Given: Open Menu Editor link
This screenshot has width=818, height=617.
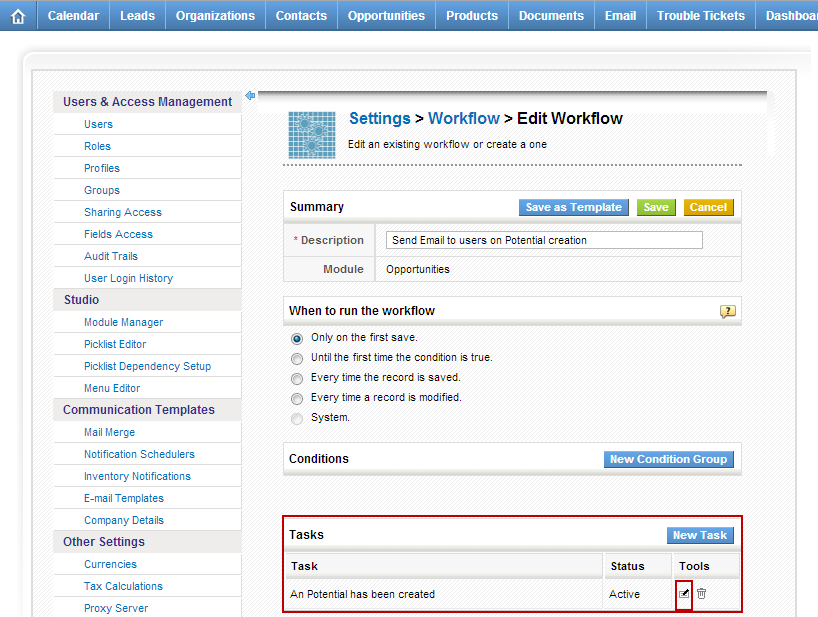Looking at the screenshot, I should pyautogui.click(x=112, y=388).
